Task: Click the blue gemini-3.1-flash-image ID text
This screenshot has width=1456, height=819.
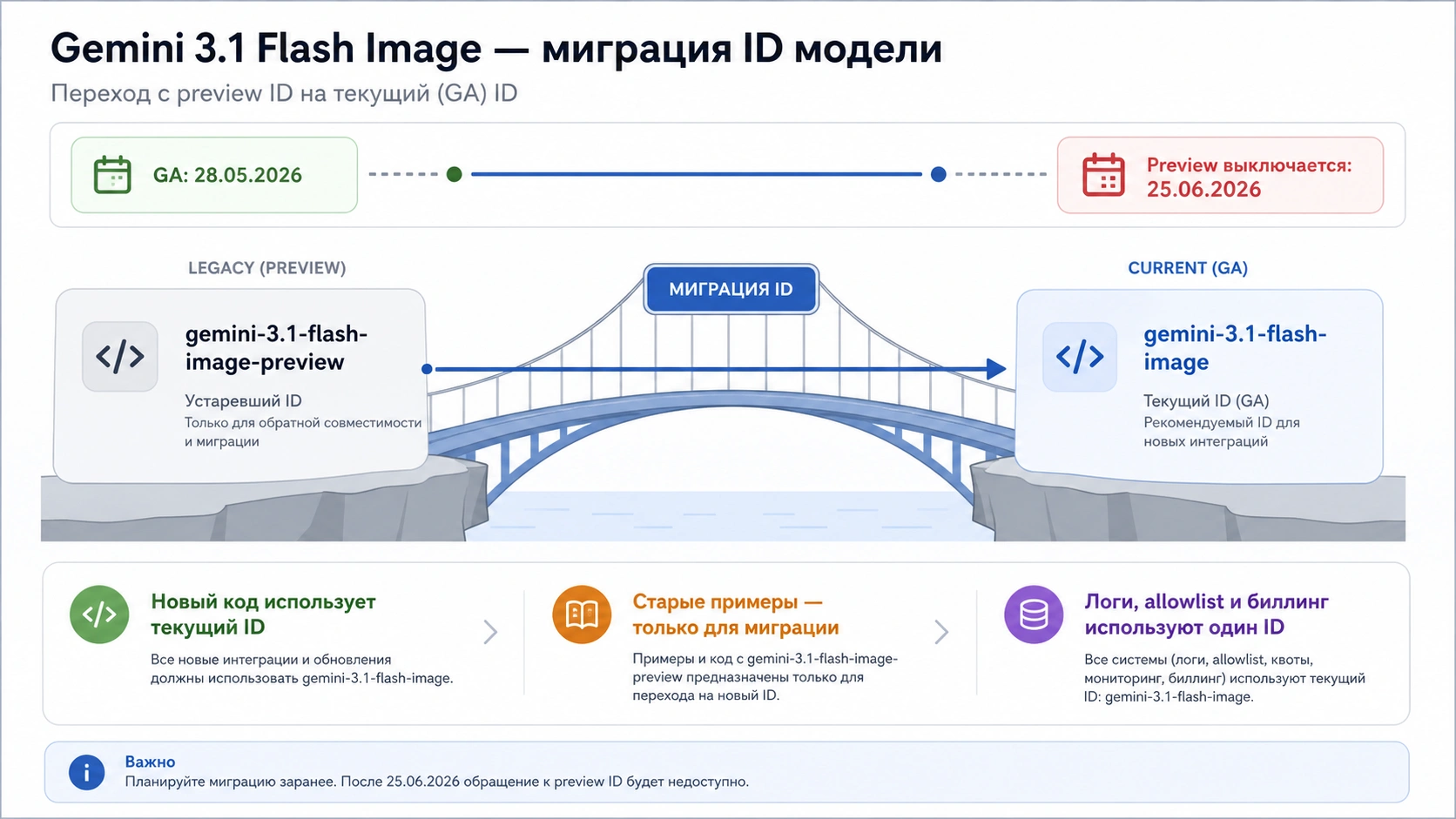Action: pos(1235,348)
